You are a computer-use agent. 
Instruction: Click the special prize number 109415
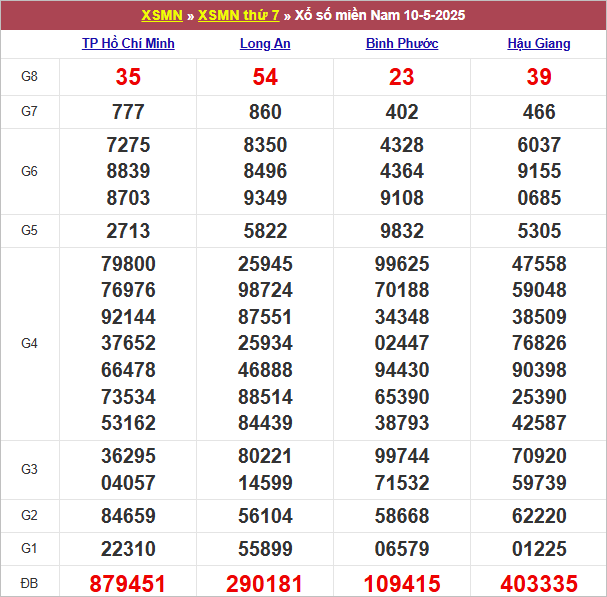(402, 583)
